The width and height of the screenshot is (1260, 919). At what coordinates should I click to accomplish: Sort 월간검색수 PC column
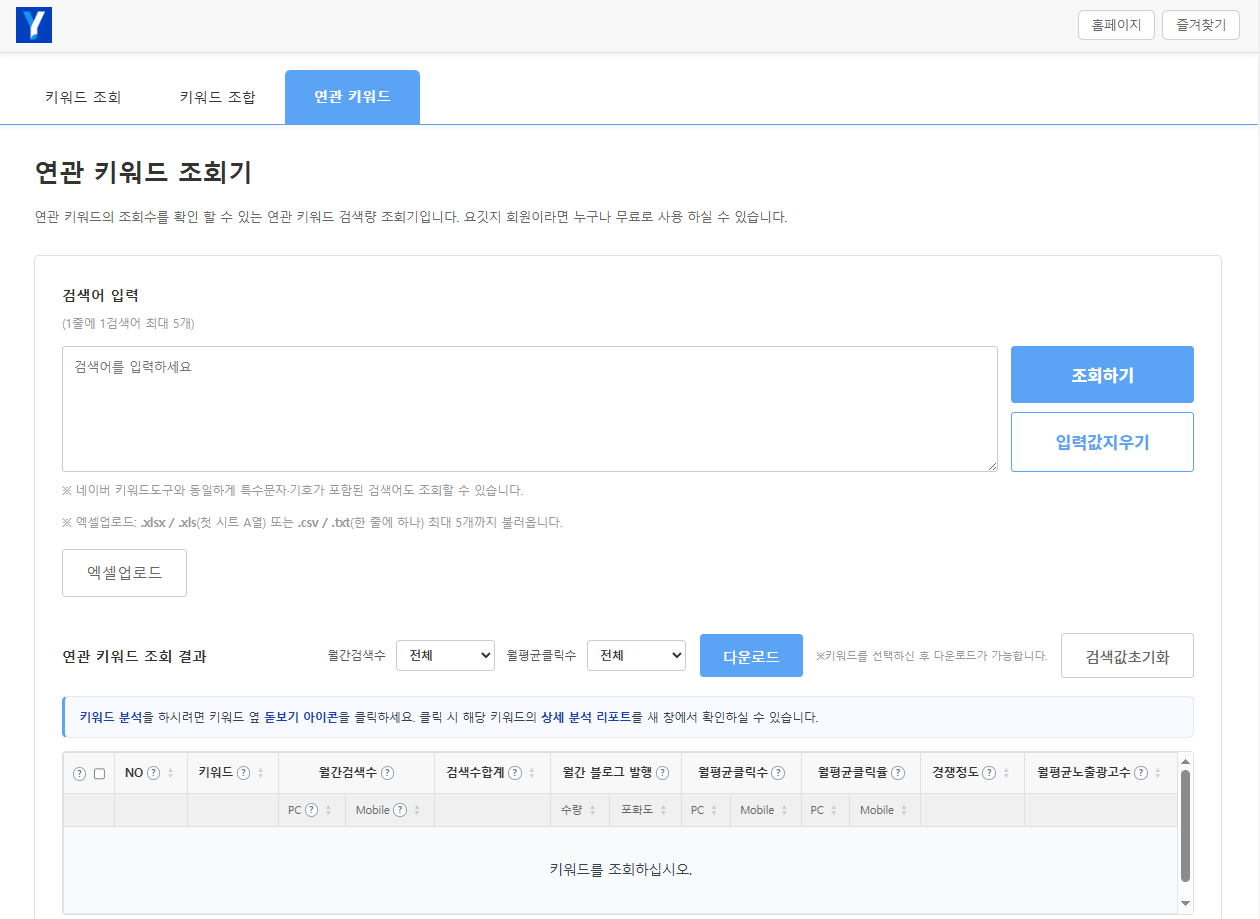(x=328, y=810)
